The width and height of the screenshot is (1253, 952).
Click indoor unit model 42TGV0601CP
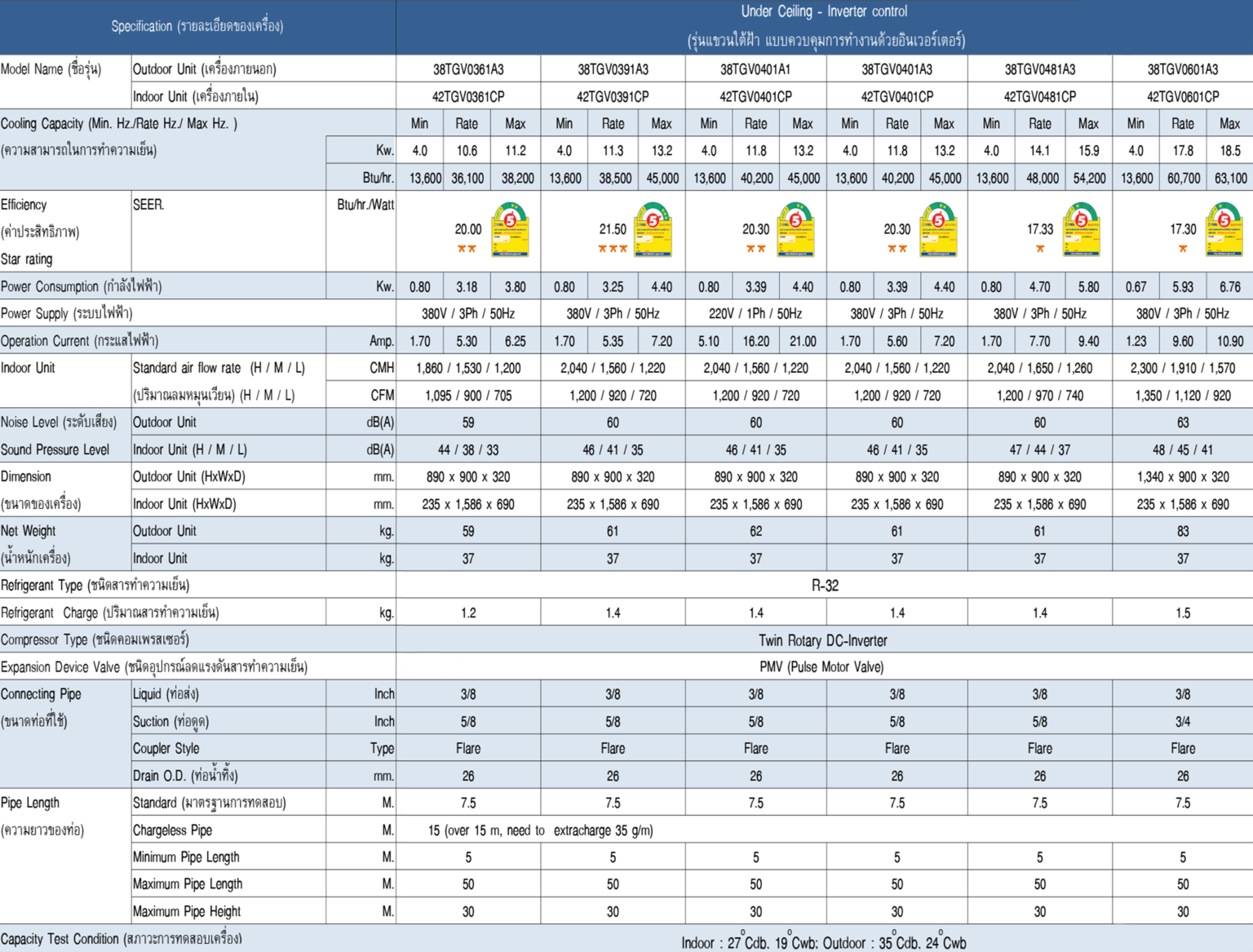click(1183, 96)
